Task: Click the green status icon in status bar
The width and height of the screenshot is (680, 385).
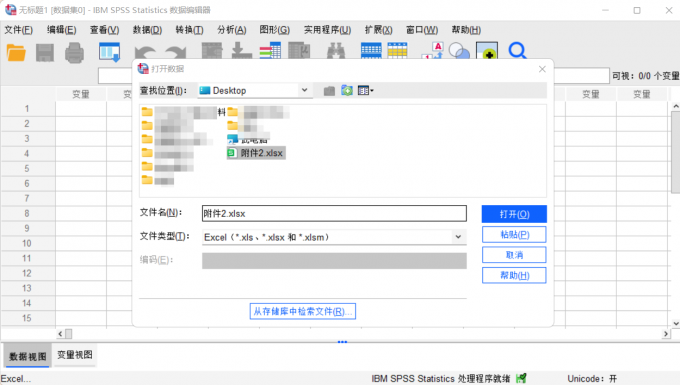Action: (521, 378)
